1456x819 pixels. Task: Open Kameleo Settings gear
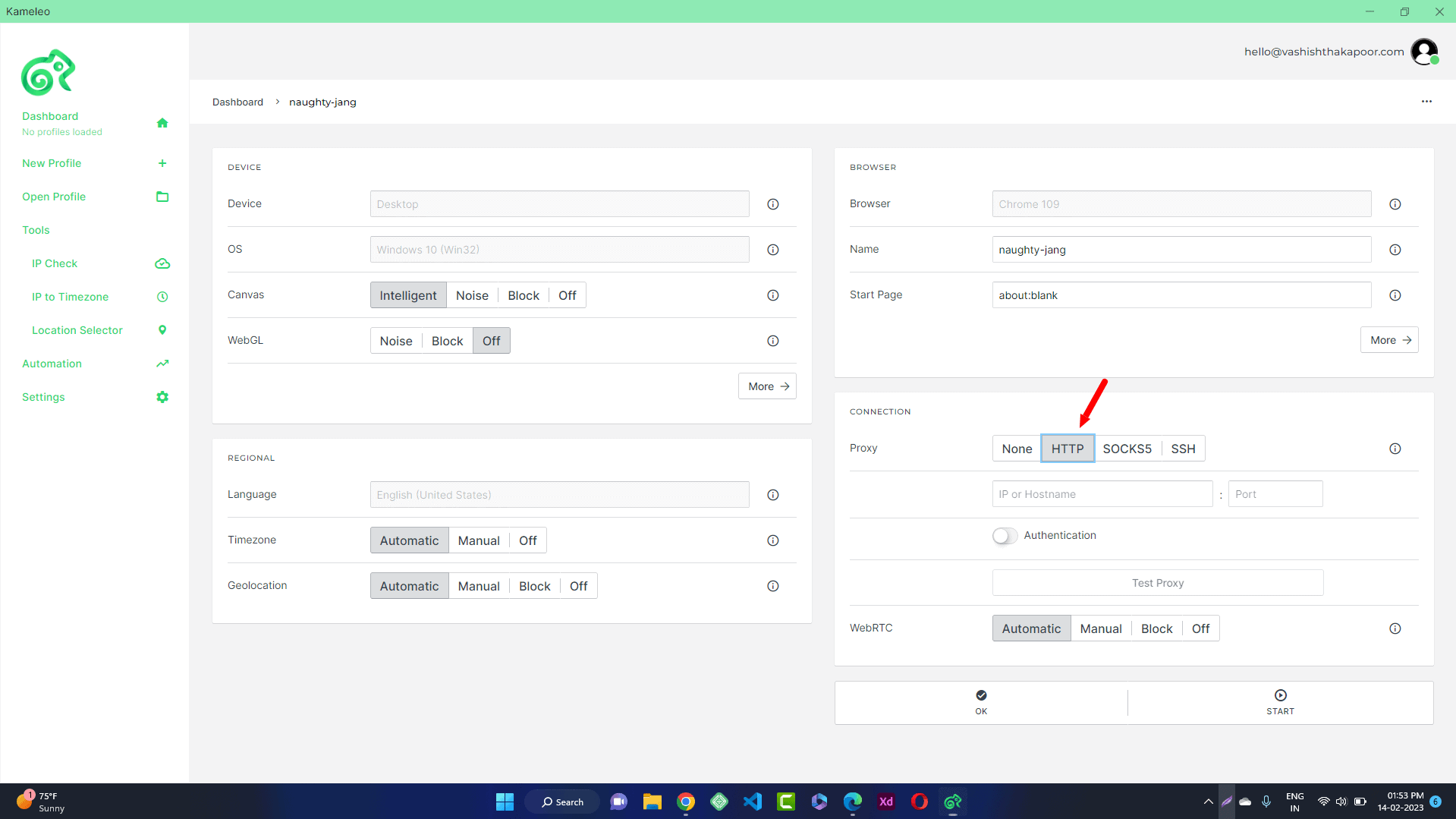tap(43, 397)
